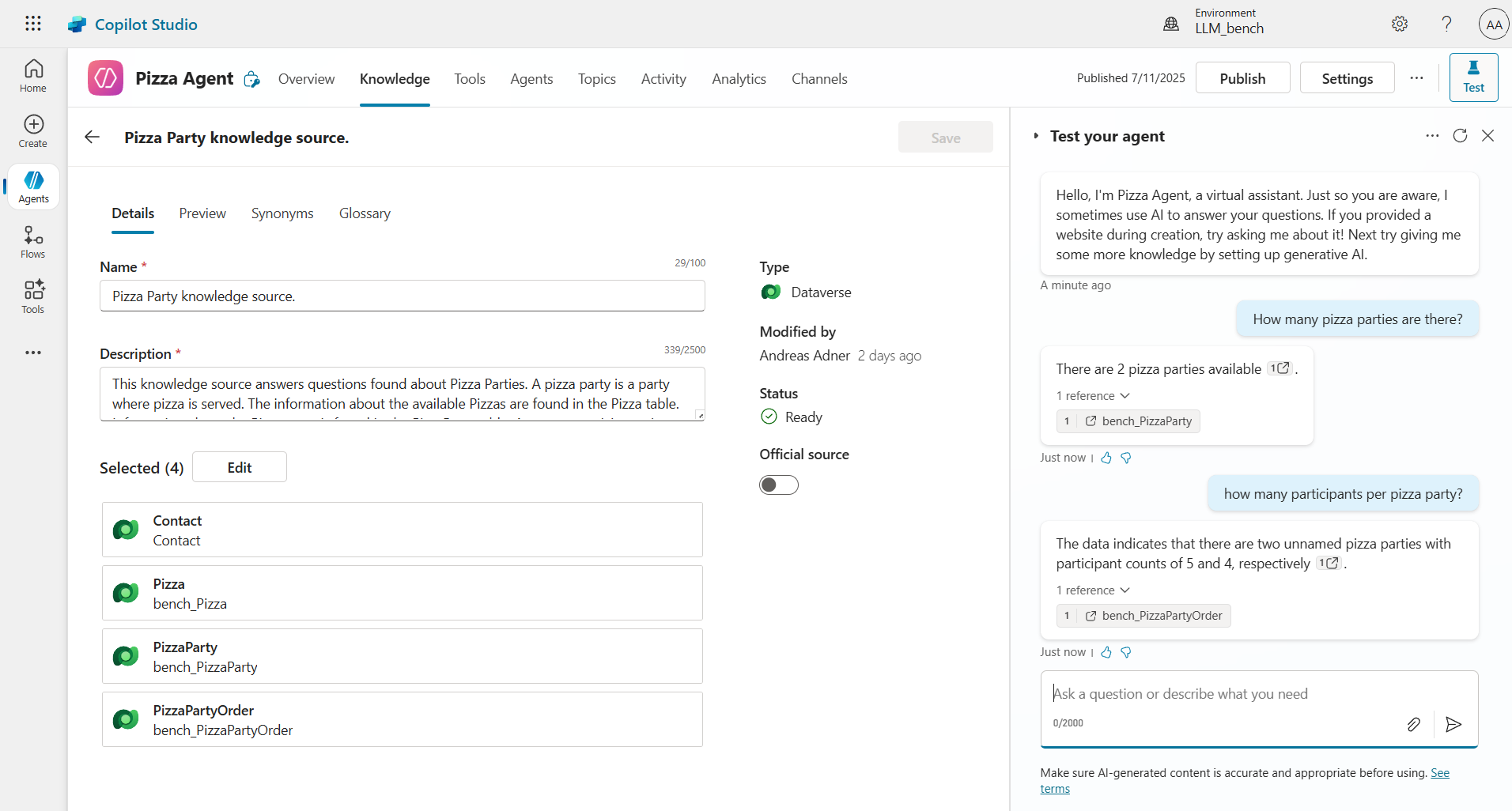Viewport: 1512px width, 811px height.
Task: Click into the Name input field
Action: pyautogui.click(x=402, y=296)
